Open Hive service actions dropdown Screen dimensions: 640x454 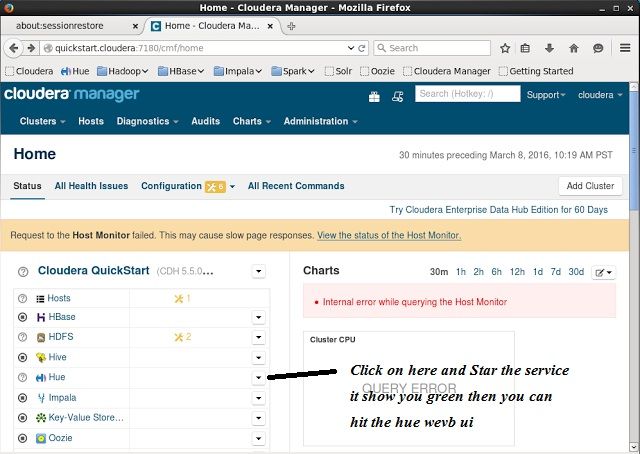click(x=258, y=358)
